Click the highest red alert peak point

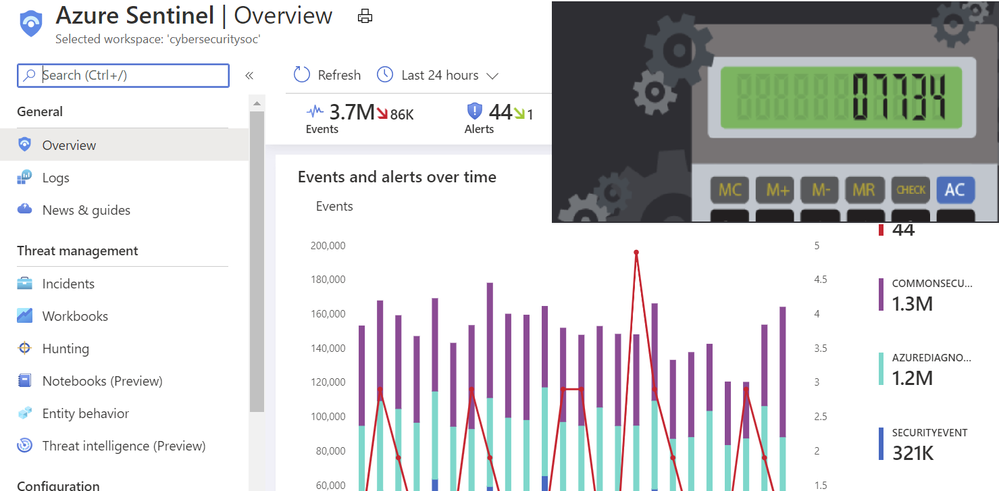[636, 253]
